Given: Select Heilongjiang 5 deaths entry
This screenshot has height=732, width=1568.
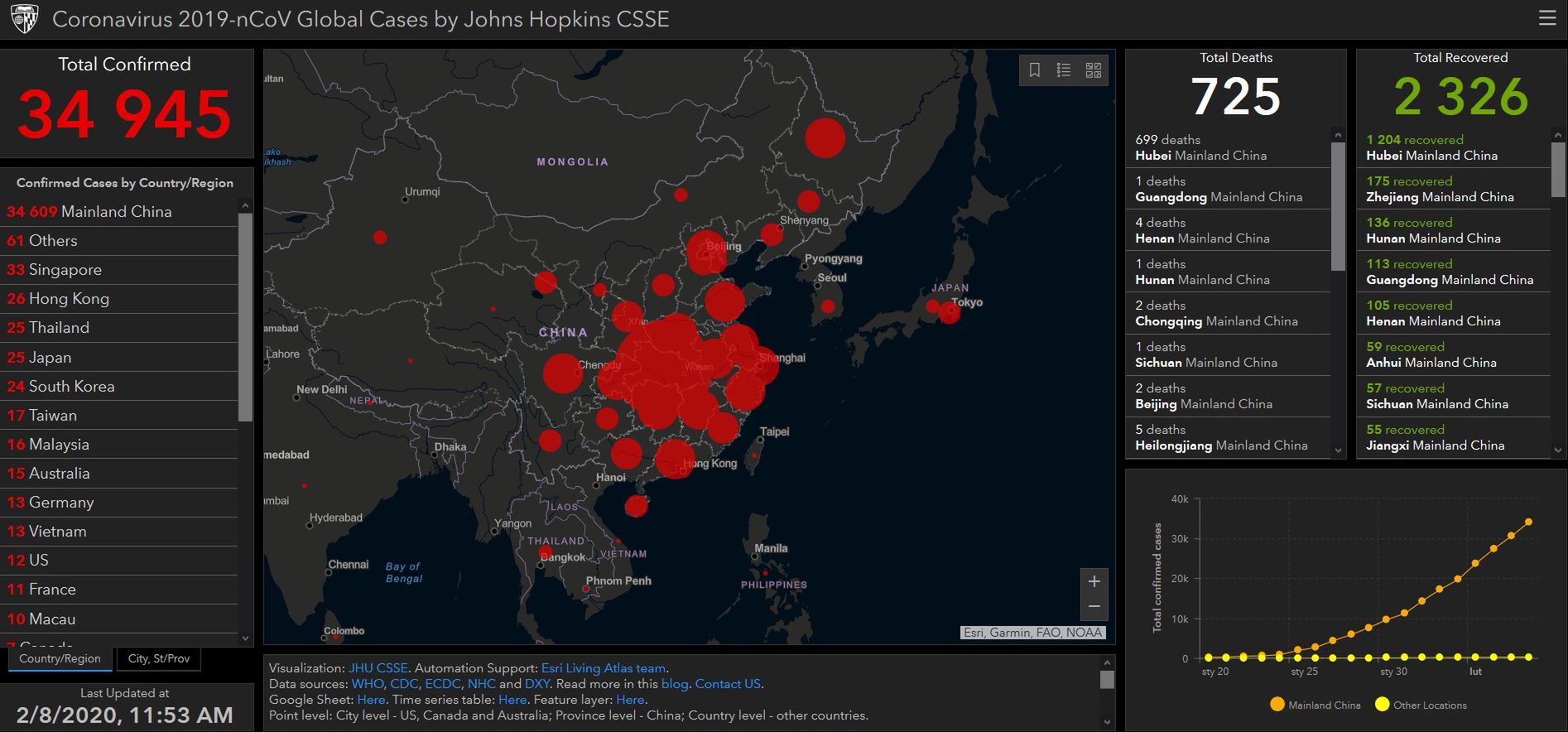Looking at the screenshot, I should pos(1228,437).
